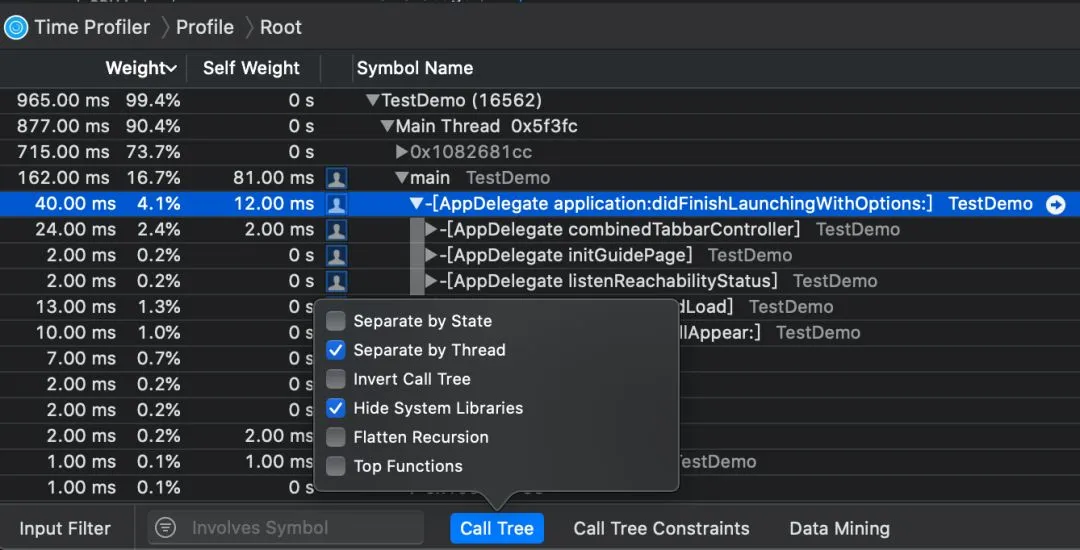Click the user icon on the combinedTabbarController row

pos(337,230)
